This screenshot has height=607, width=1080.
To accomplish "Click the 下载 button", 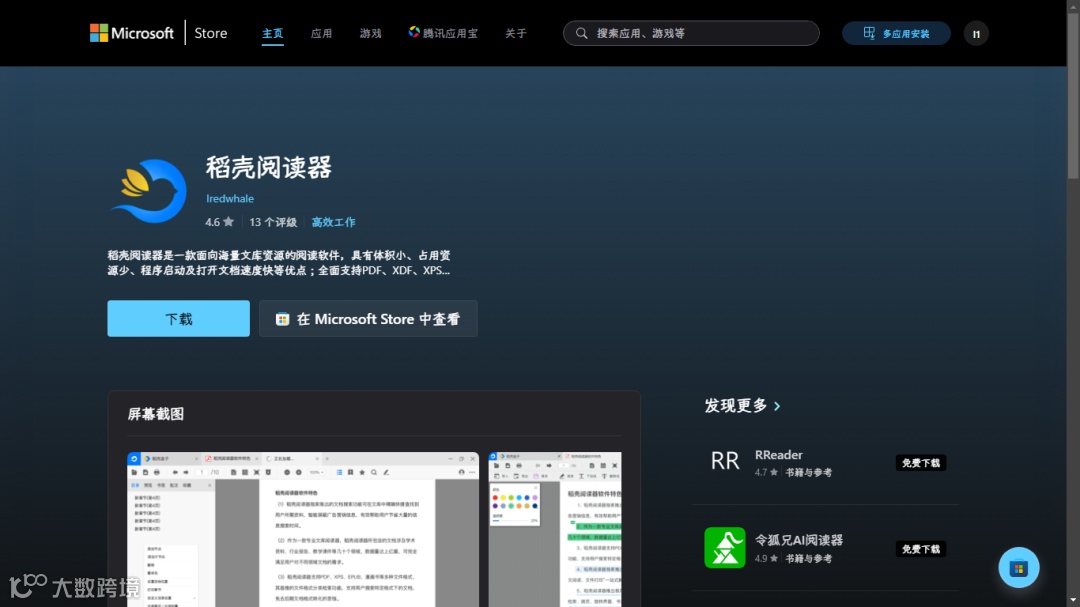I will (x=178, y=318).
